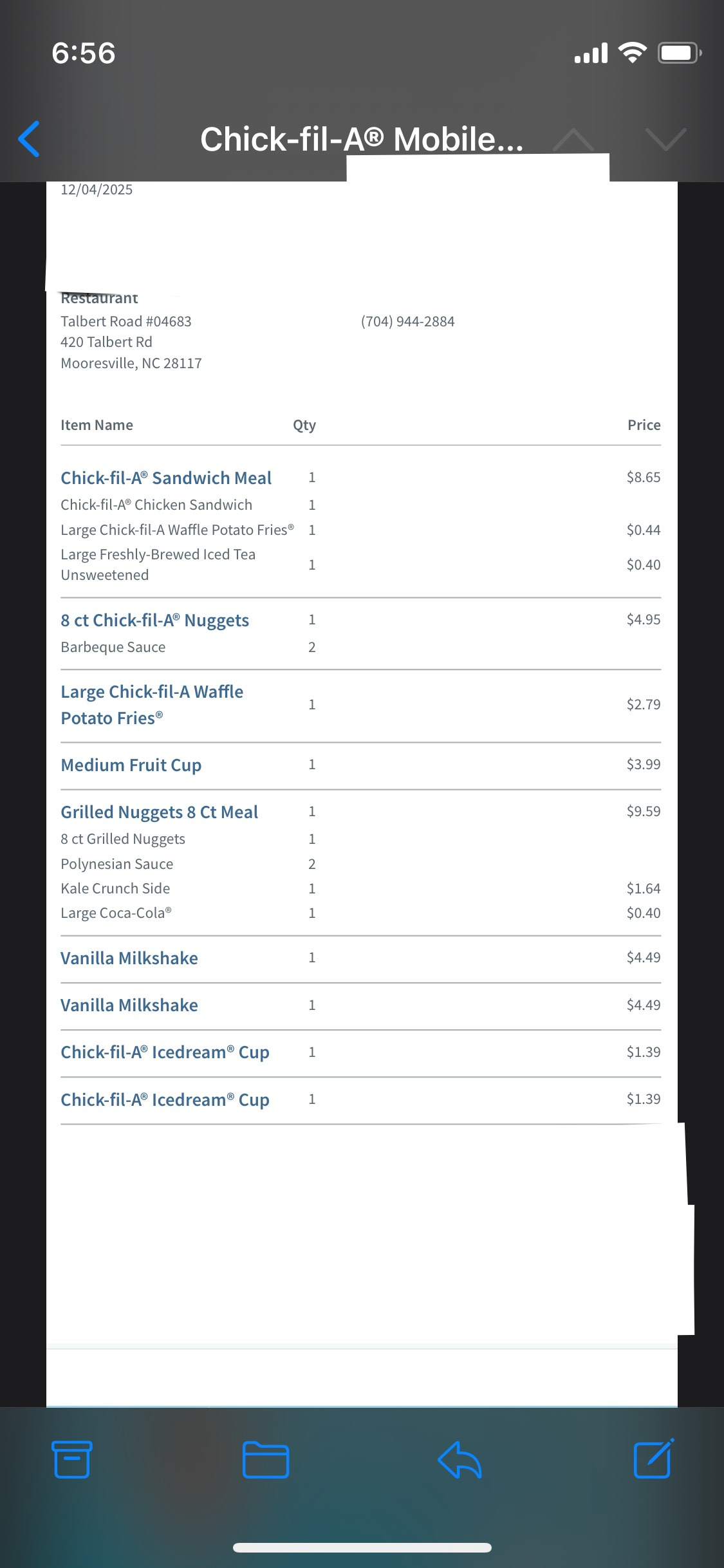Tap the 420 Talbert Rd address
Screen dimensions: 724x1568
point(106,342)
